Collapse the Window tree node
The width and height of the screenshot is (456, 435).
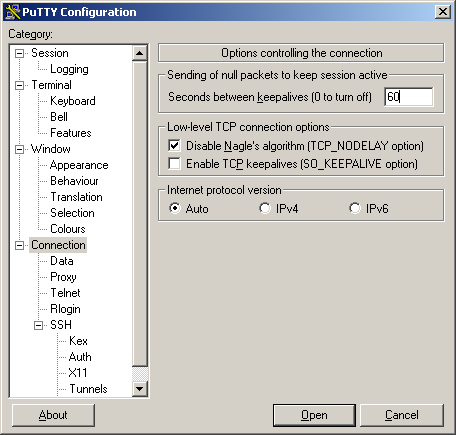20,149
